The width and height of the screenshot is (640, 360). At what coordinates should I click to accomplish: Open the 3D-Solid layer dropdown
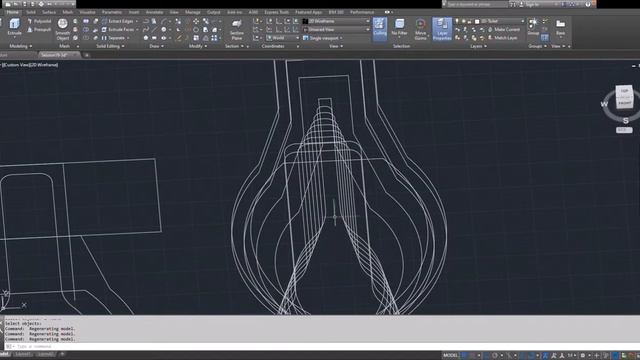tap(499, 21)
